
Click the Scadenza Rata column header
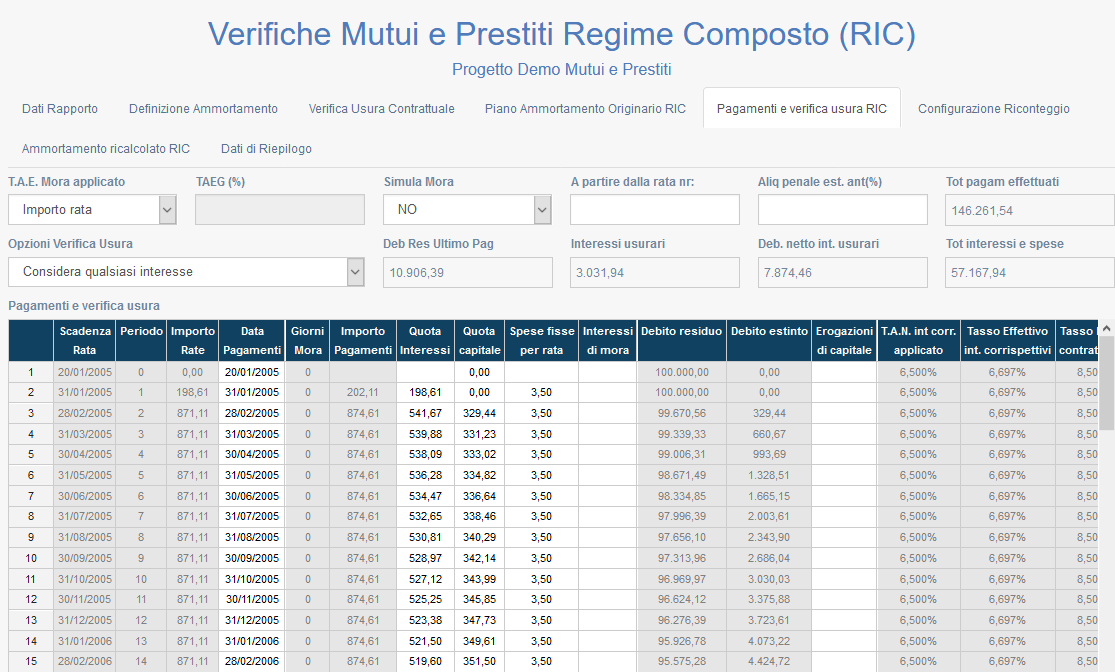85,341
